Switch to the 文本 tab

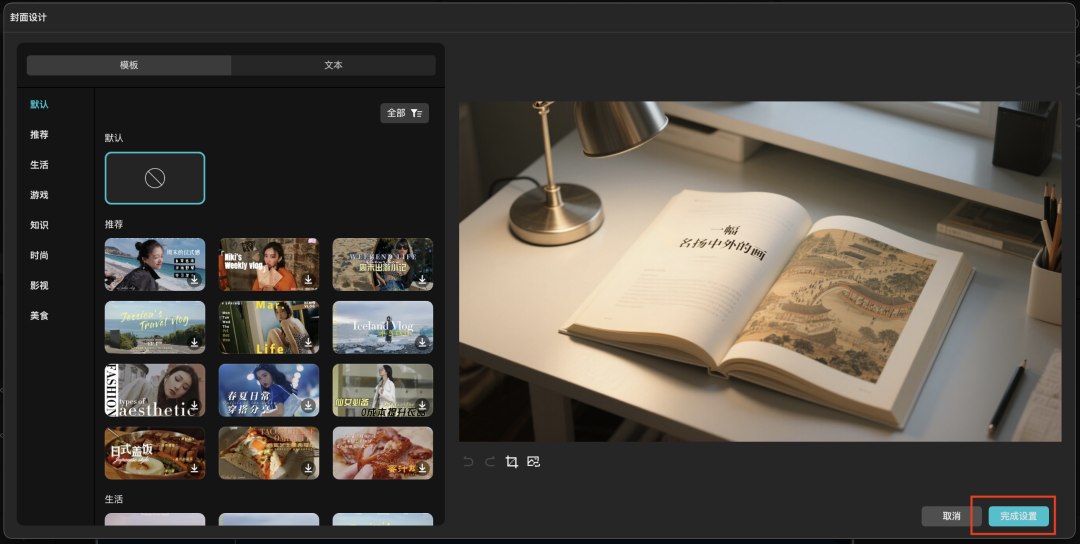[x=333, y=65]
